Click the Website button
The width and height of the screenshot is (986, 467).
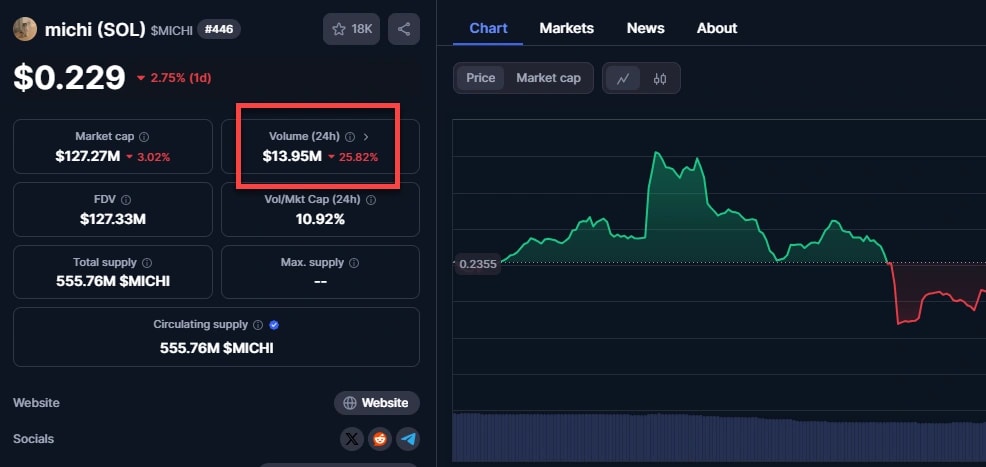376,403
